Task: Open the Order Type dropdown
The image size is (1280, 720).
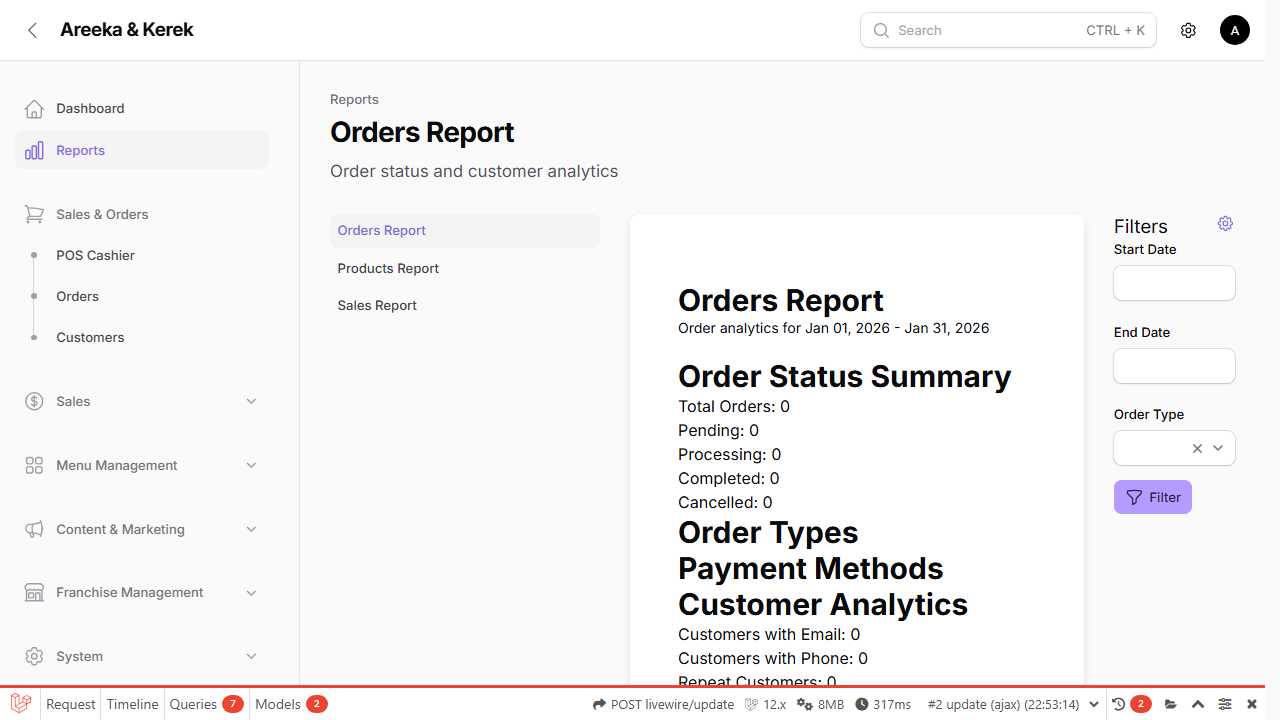Action: (1217, 448)
